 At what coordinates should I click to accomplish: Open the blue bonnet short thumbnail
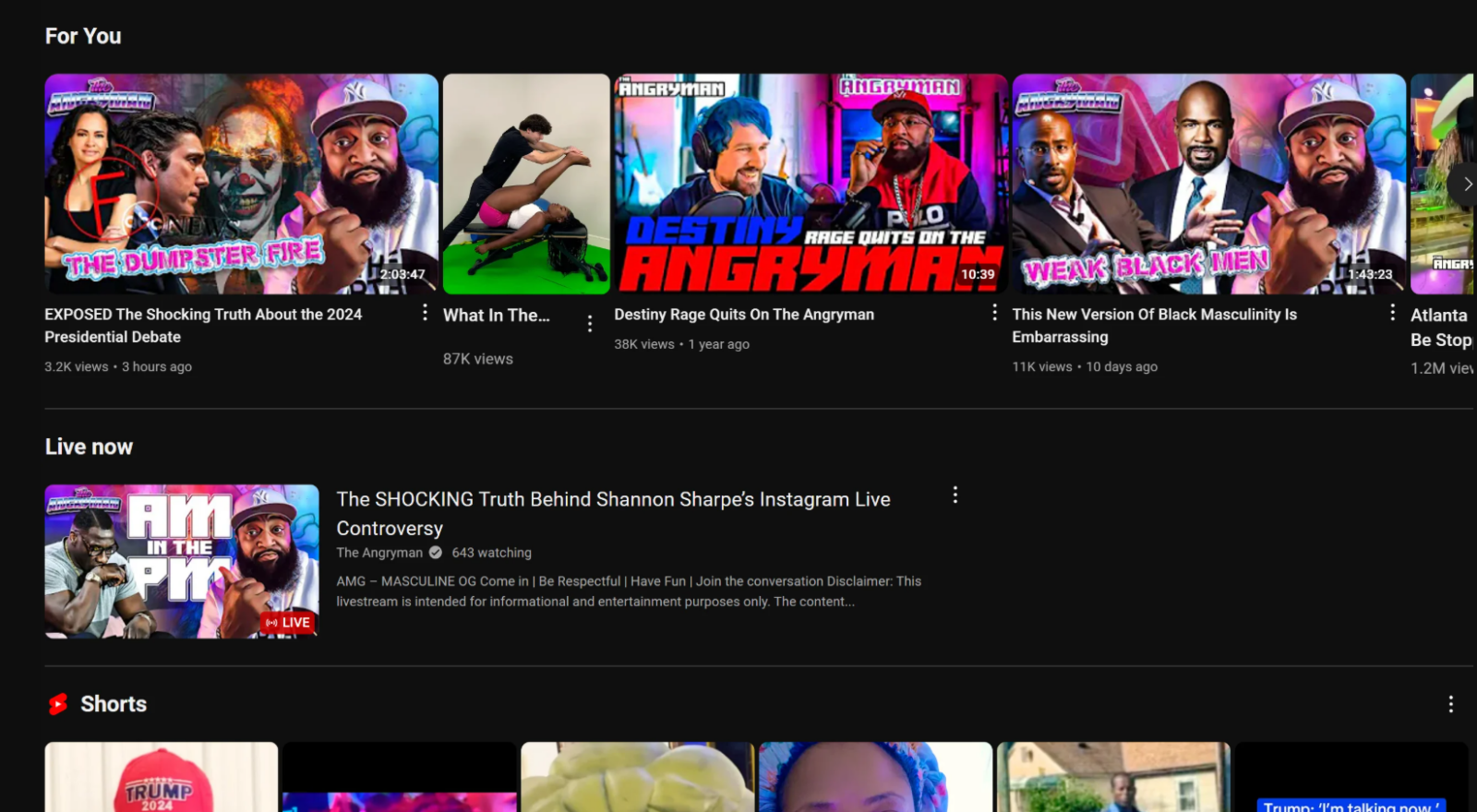point(876,777)
